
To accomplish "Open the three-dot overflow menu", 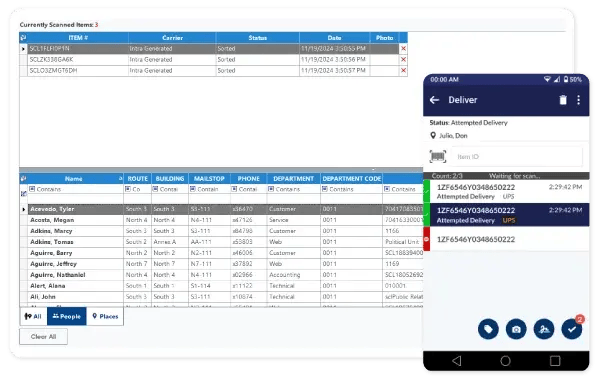I will pos(579,100).
